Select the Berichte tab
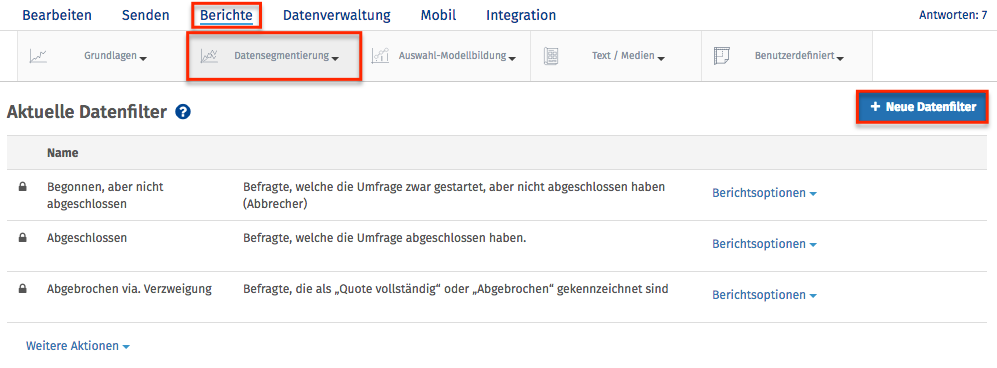 coord(226,15)
